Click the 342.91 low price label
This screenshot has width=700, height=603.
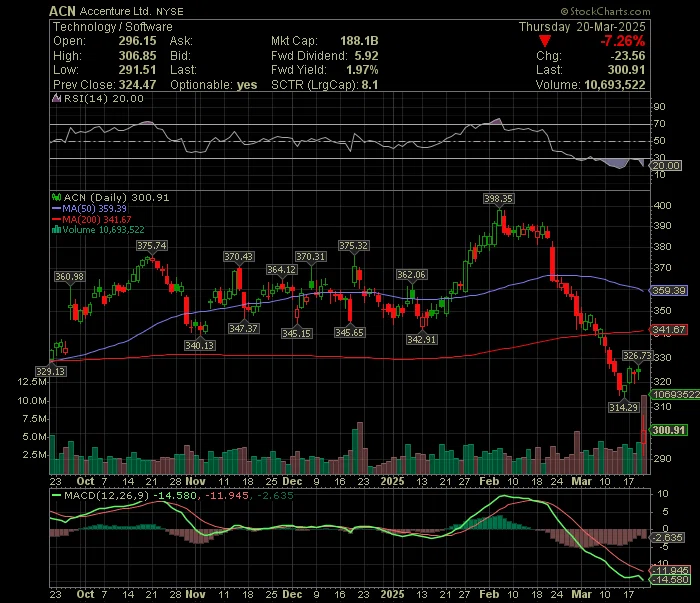pyautogui.click(x=421, y=340)
